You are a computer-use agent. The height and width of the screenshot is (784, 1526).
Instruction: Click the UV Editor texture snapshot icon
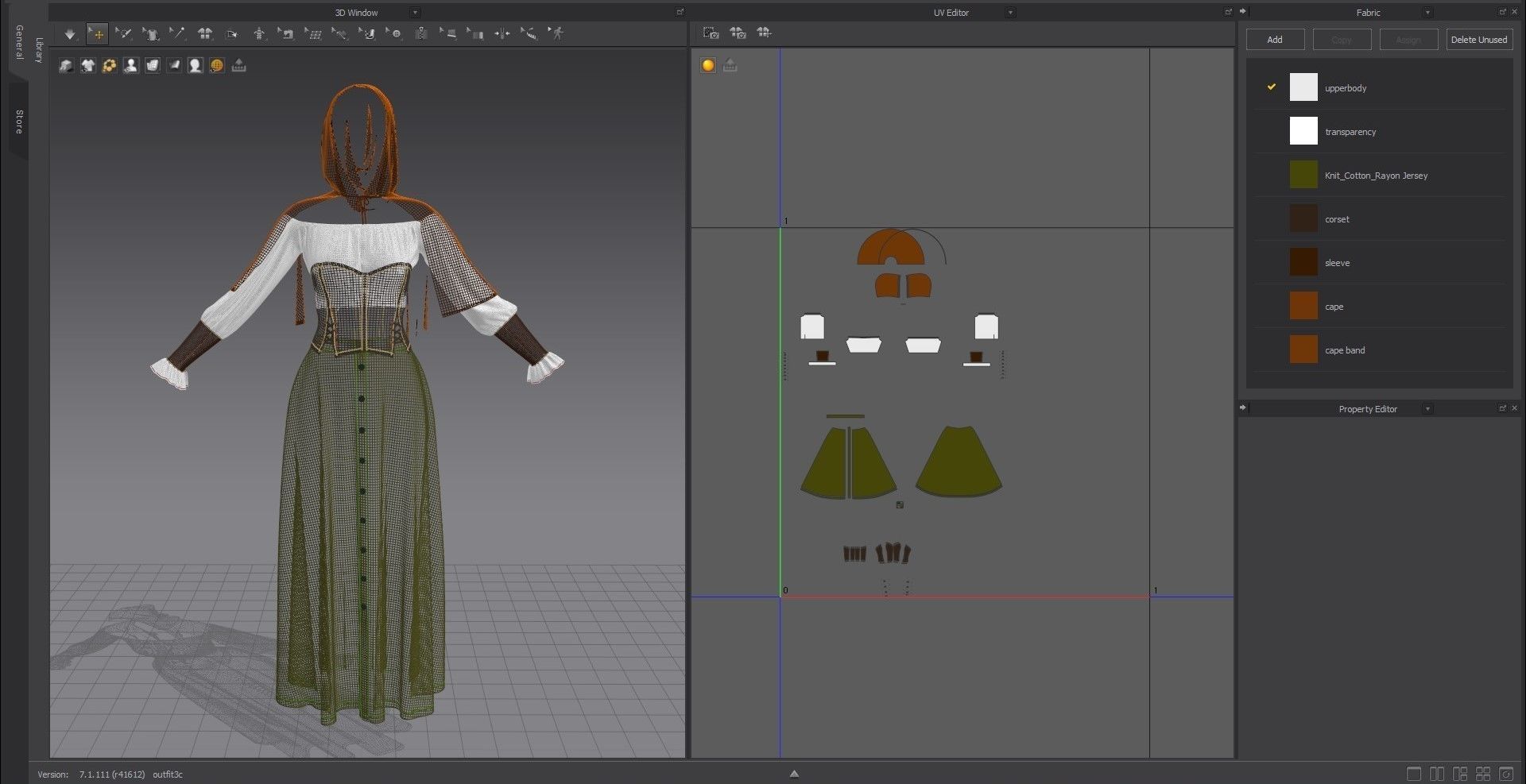pyautogui.click(x=711, y=33)
